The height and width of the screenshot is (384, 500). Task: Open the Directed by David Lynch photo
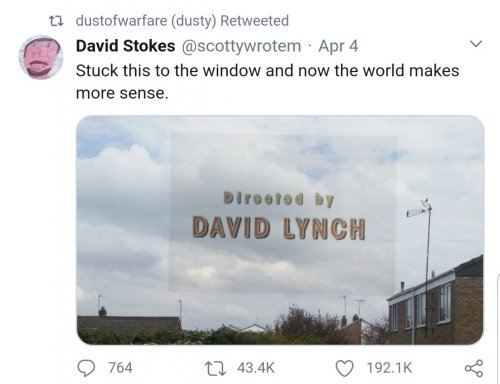[280, 230]
